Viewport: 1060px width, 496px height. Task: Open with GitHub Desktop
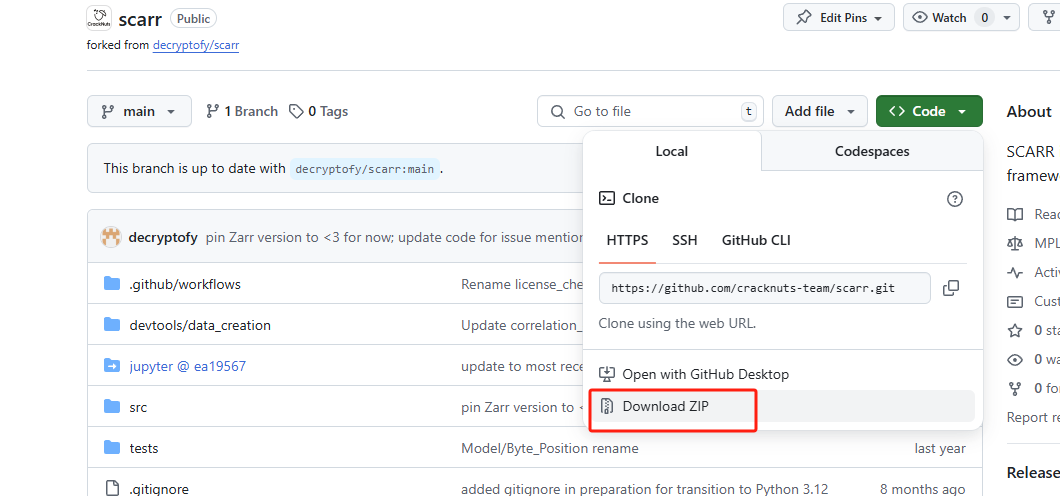click(705, 374)
